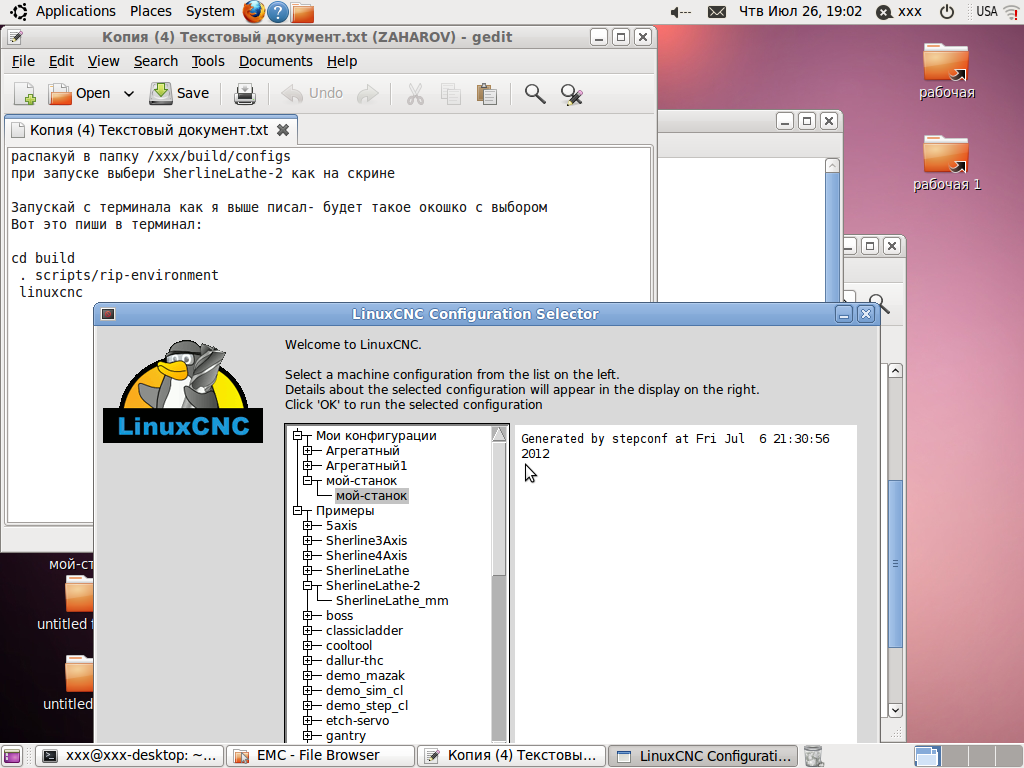Open the Places menu in top panel
Image resolution: width=1024 pixels, height=768 pixels.
tap(150, 11)
